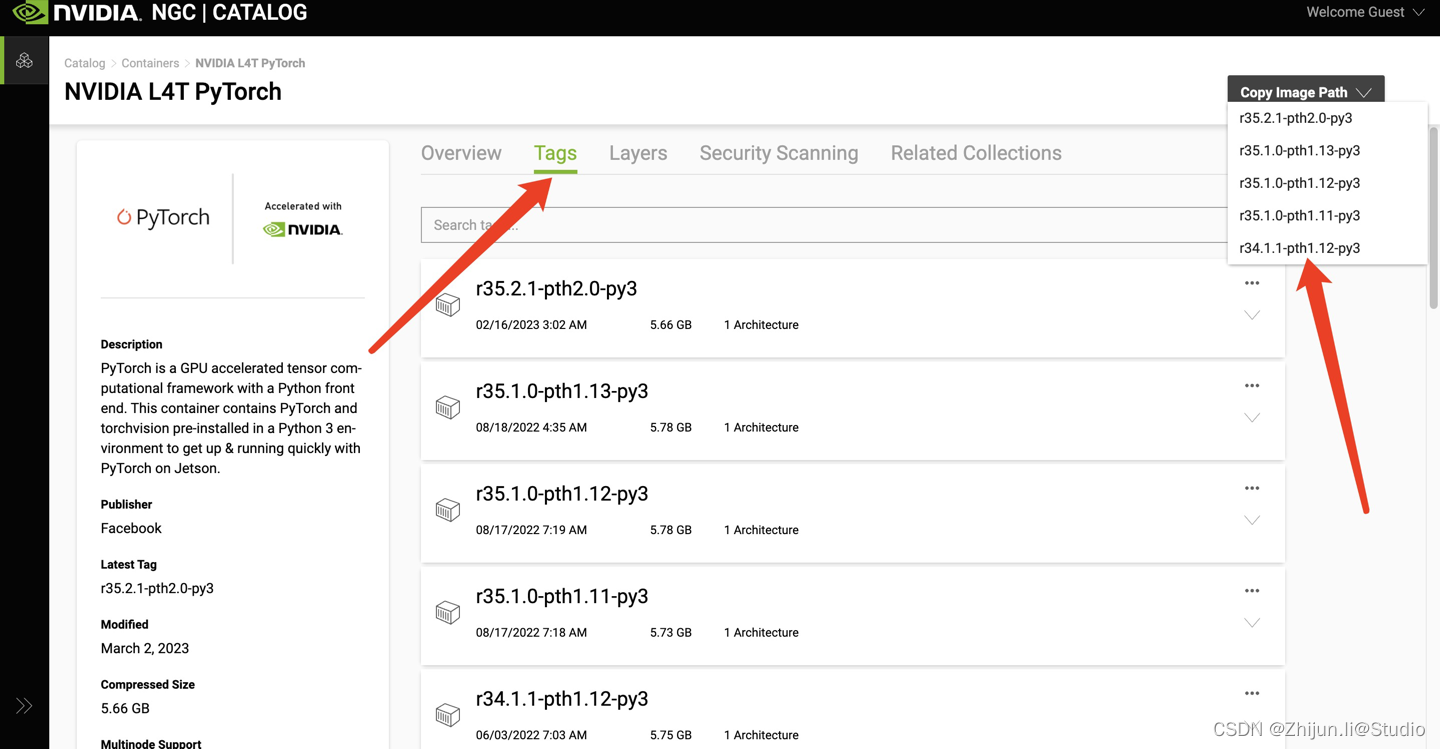Click the NGC | CATALOG header title
This screenshot has width=1440, height=749.
tap(229, 13)
